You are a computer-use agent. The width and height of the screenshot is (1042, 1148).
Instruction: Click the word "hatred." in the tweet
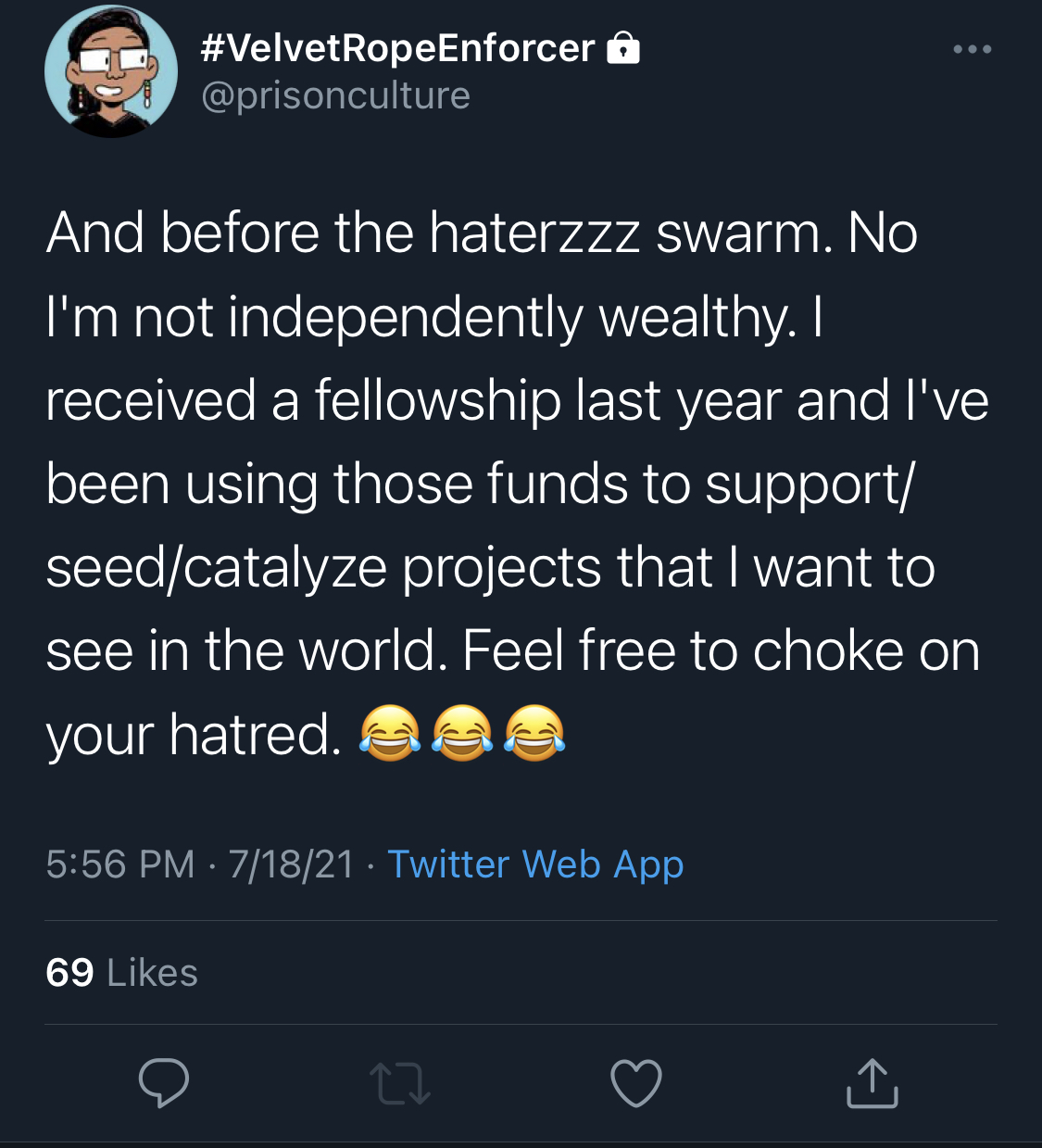pyautogui.click(x=255, y=735)
